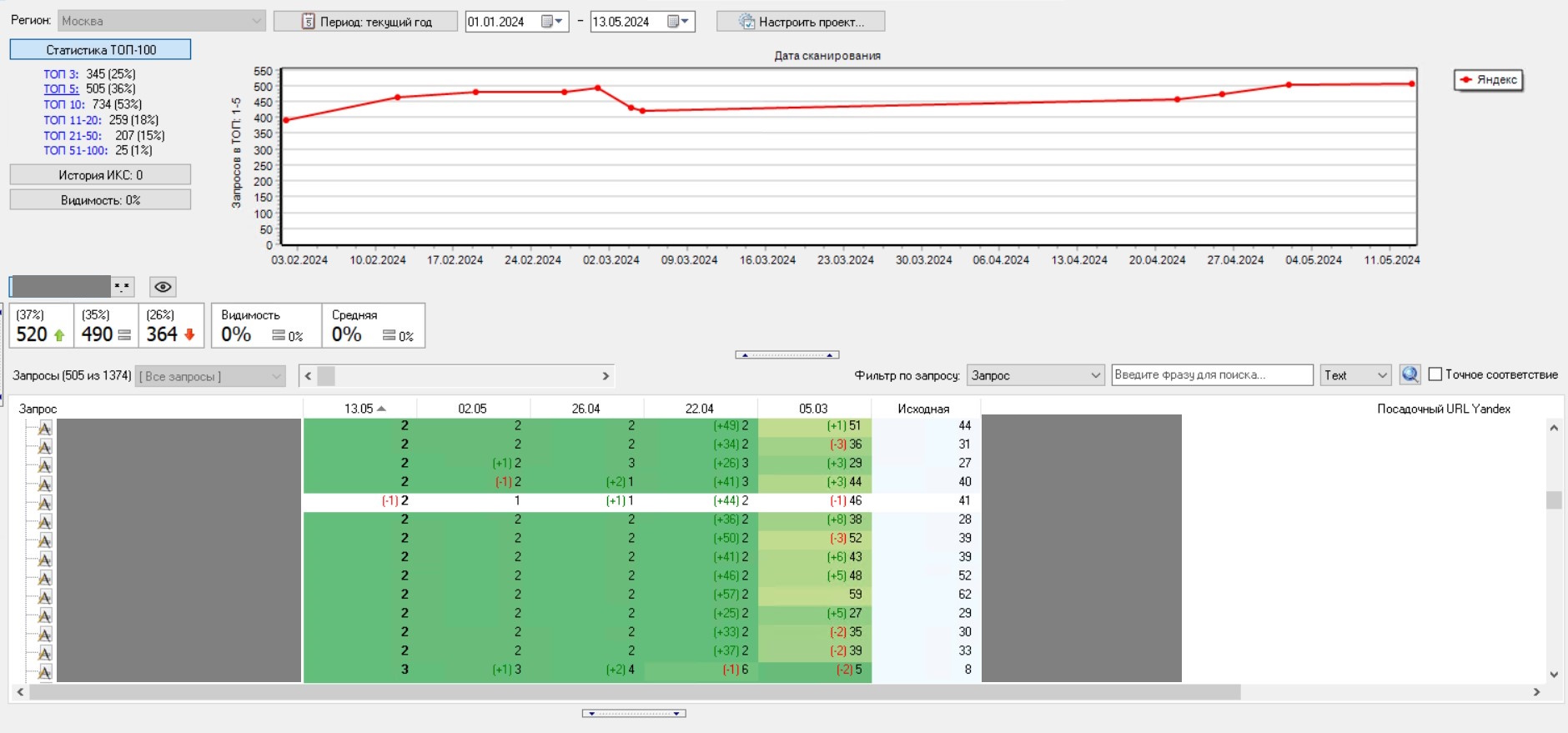Click the Исходная column header
The image size is (1568, 733).
click(923, 409)
